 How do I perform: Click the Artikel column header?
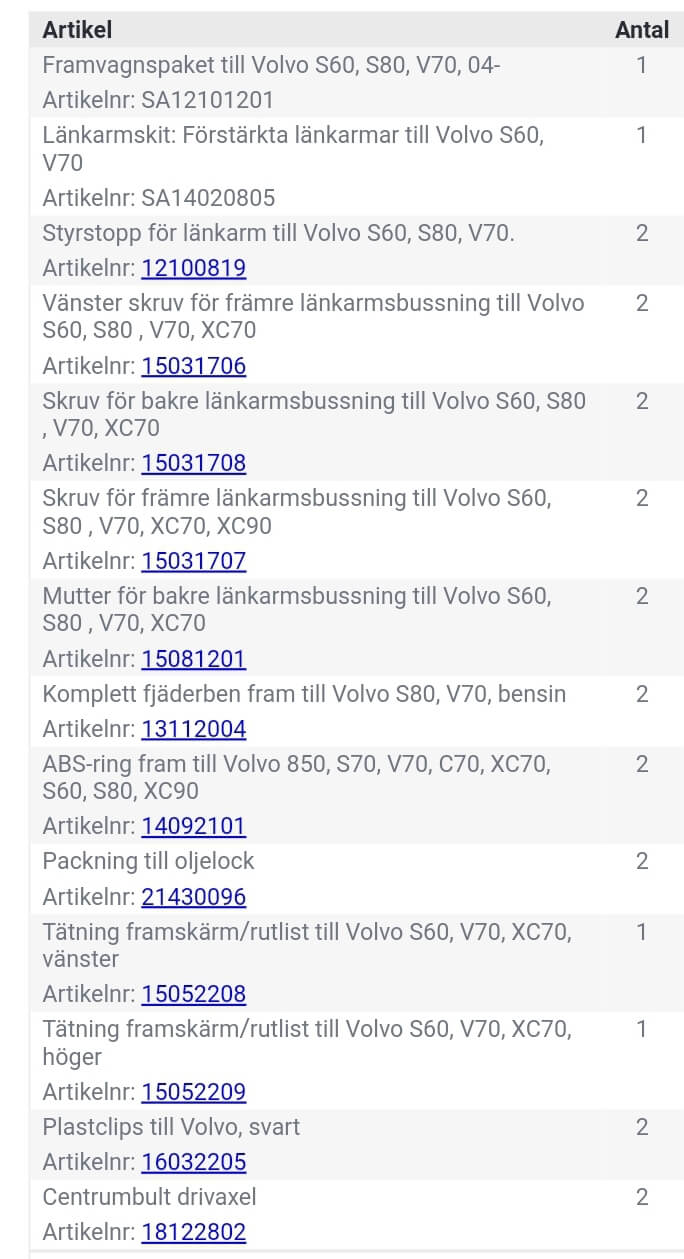[75, 30]
